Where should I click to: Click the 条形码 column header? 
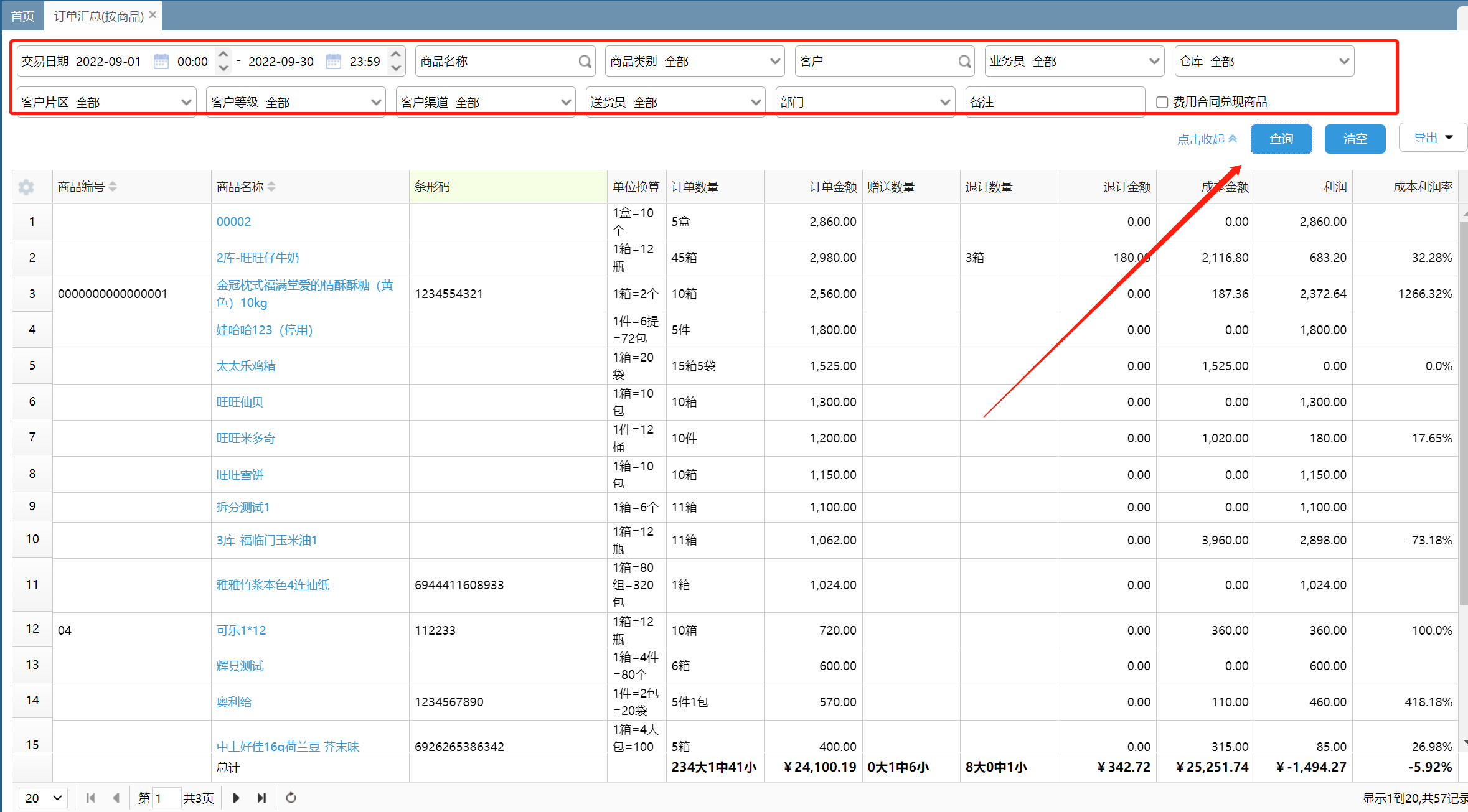508,187
